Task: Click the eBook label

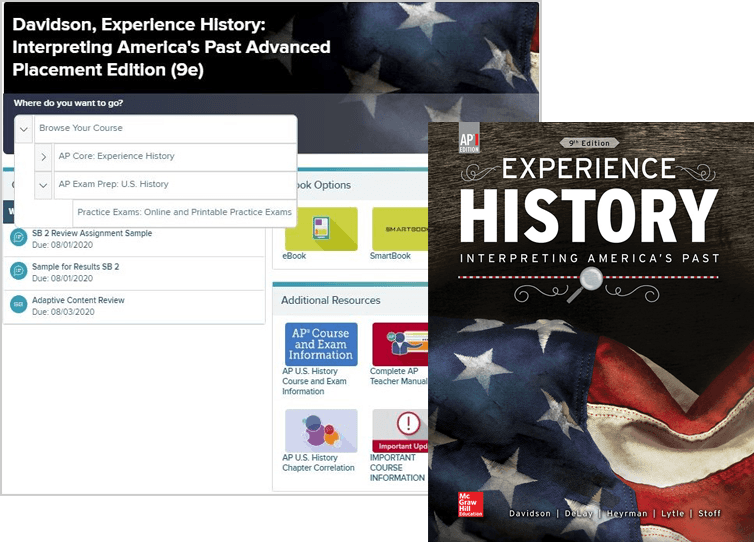Action: [294, 256]
